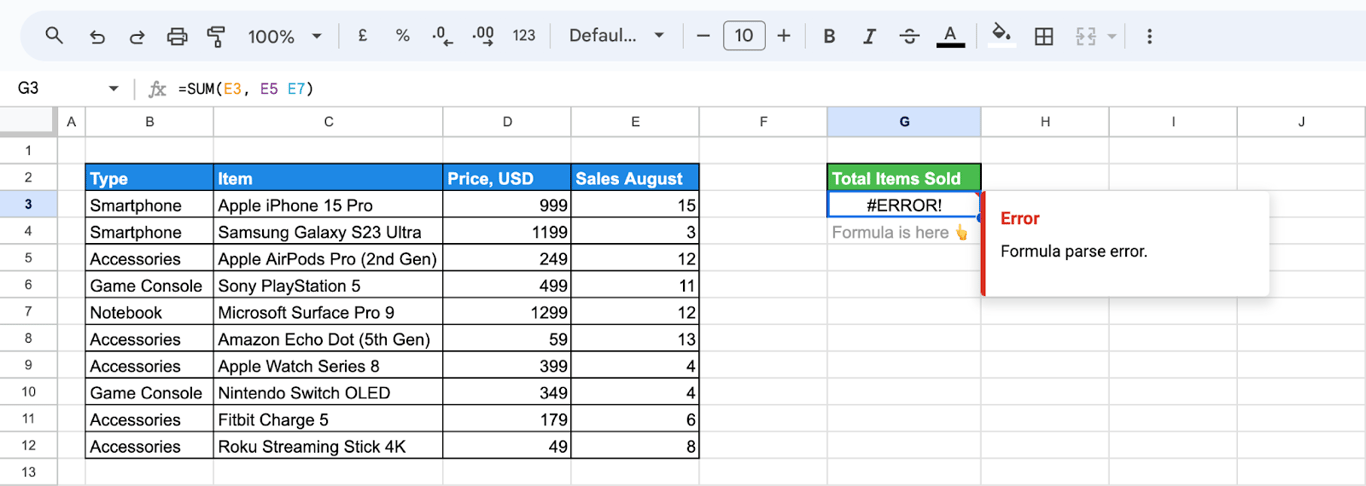Click the formula bar with =SUM(E3, E5 E7)
This screenshot has width=1366, height=486.
[x=765, y=89]
